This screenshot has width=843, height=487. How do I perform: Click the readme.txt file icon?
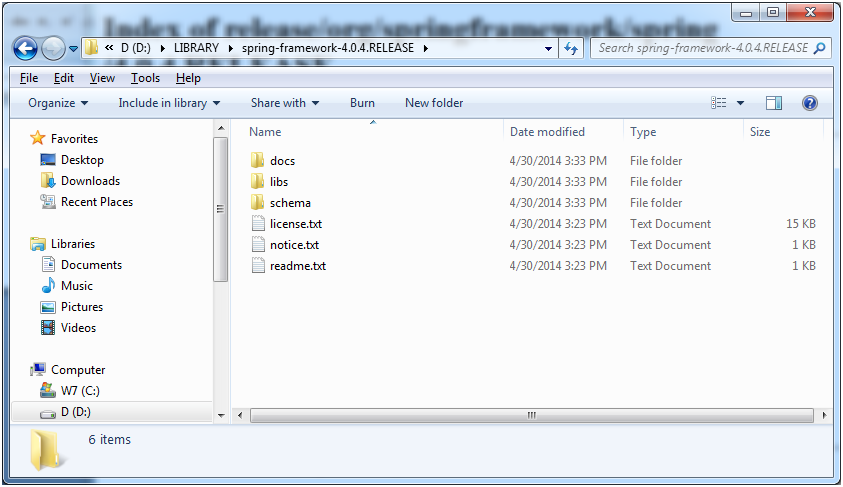(258, 266)
